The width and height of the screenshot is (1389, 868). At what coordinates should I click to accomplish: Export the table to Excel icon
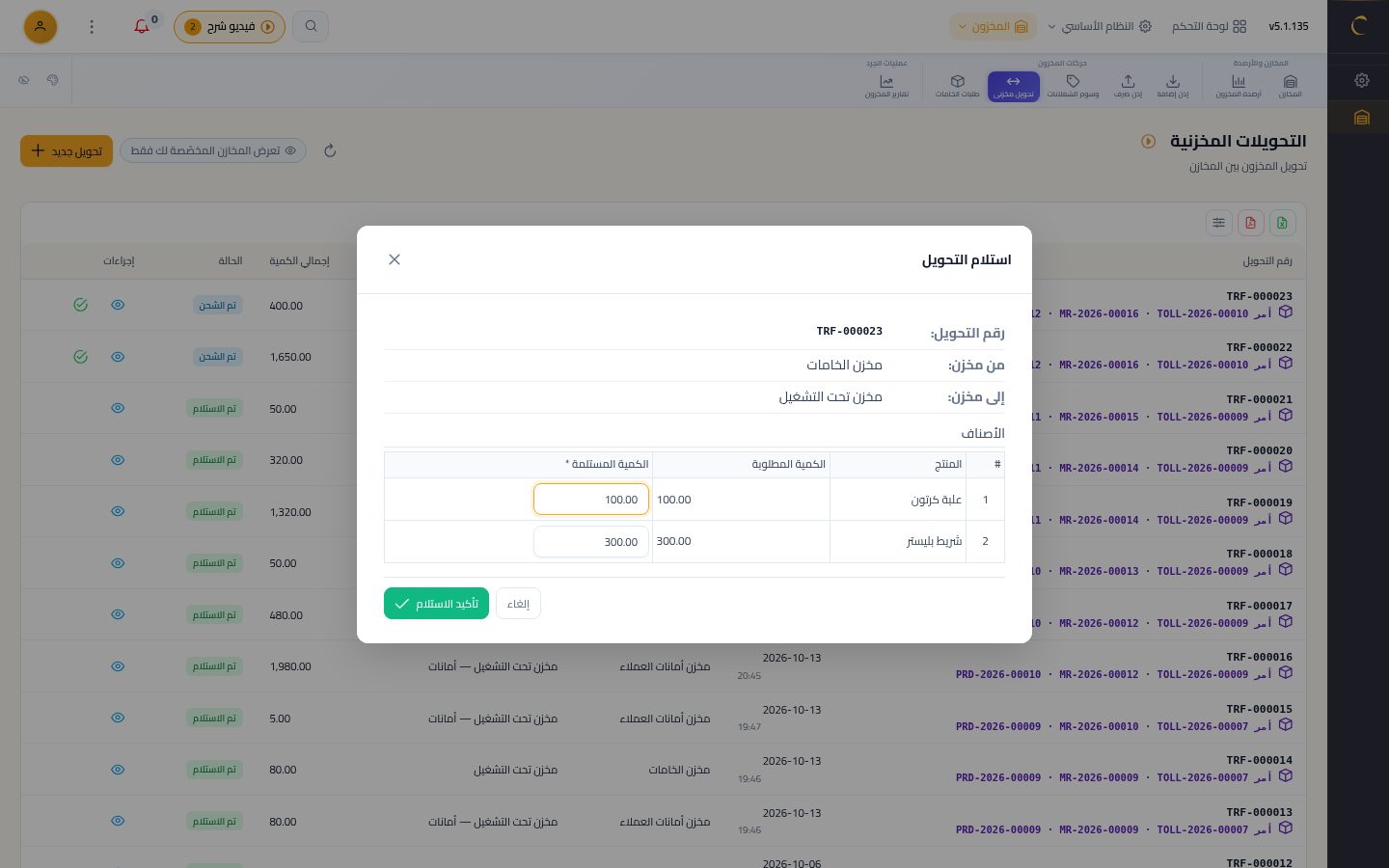pos(1282,223)
